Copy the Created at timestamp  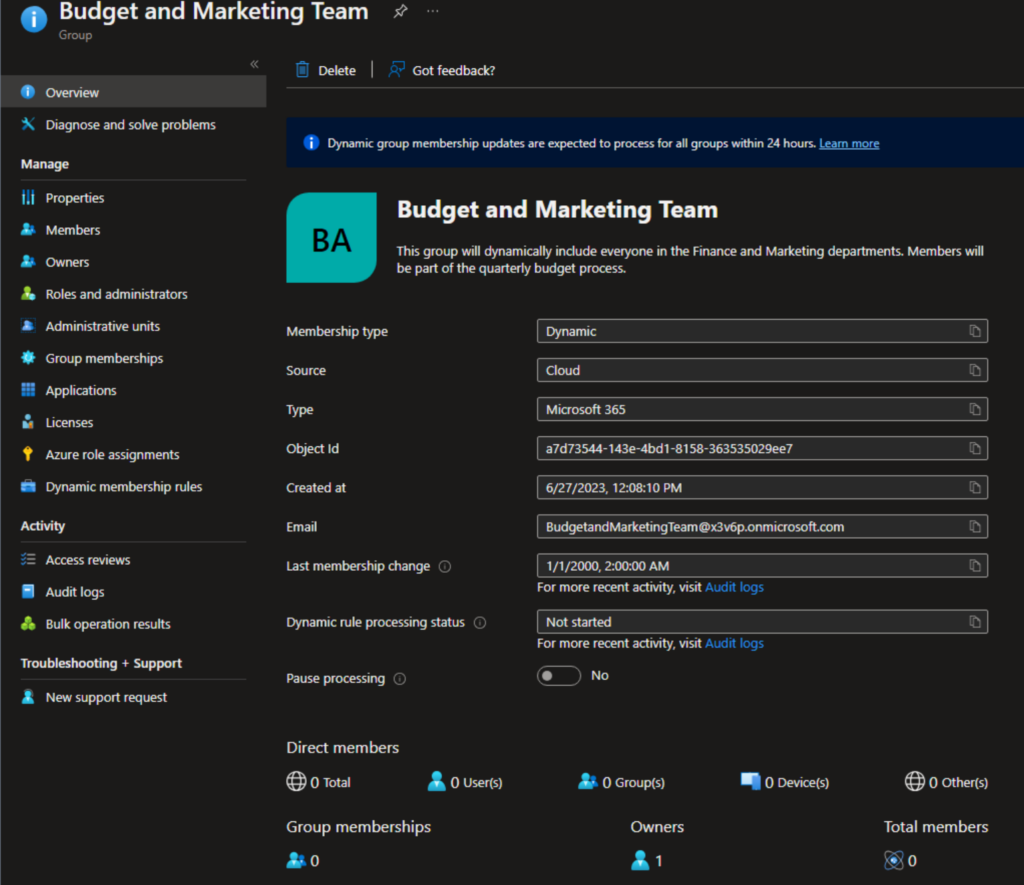pyautogui.click(x=974, y=488)
